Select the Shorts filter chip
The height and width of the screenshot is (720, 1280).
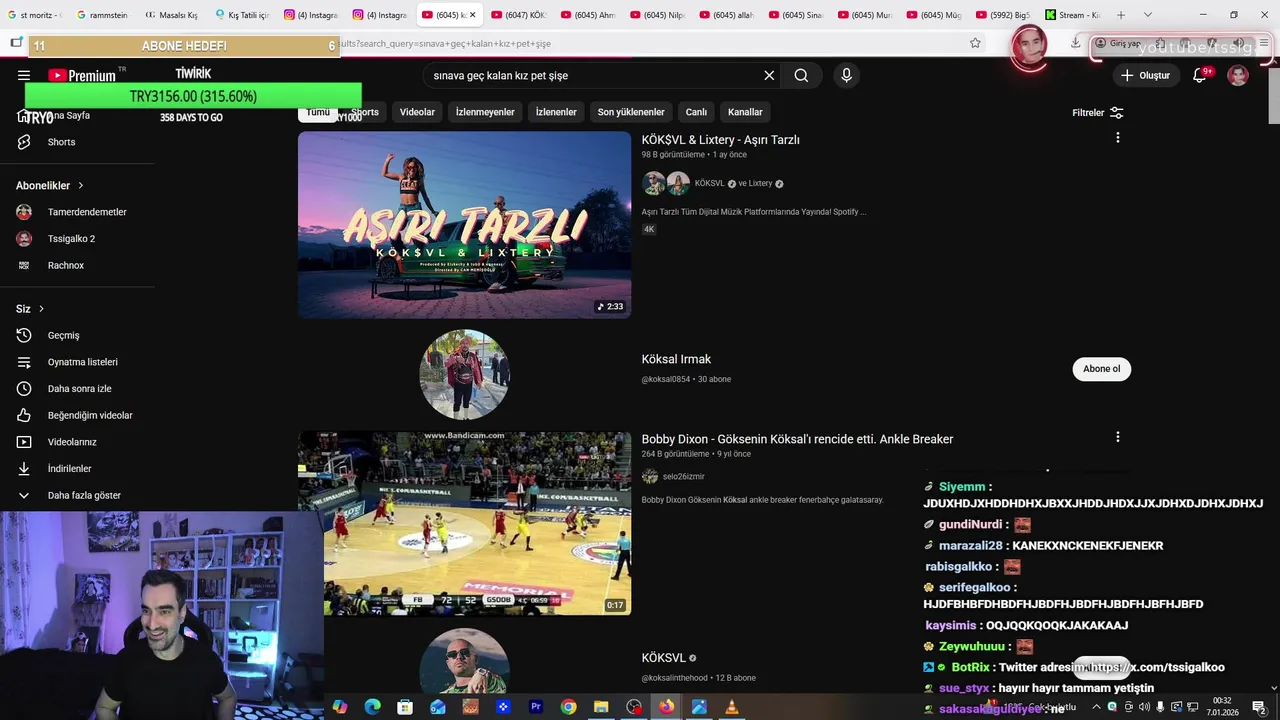point(365,112)
